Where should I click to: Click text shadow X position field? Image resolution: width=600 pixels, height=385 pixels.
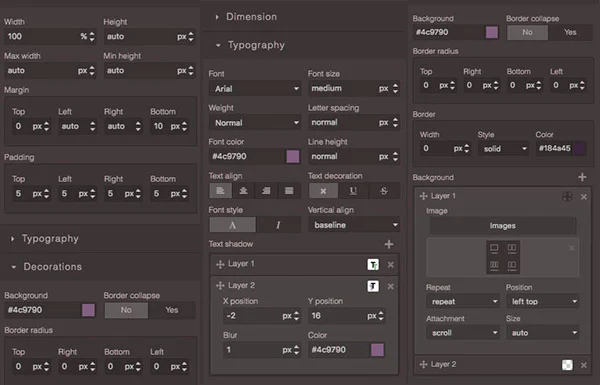262,316
